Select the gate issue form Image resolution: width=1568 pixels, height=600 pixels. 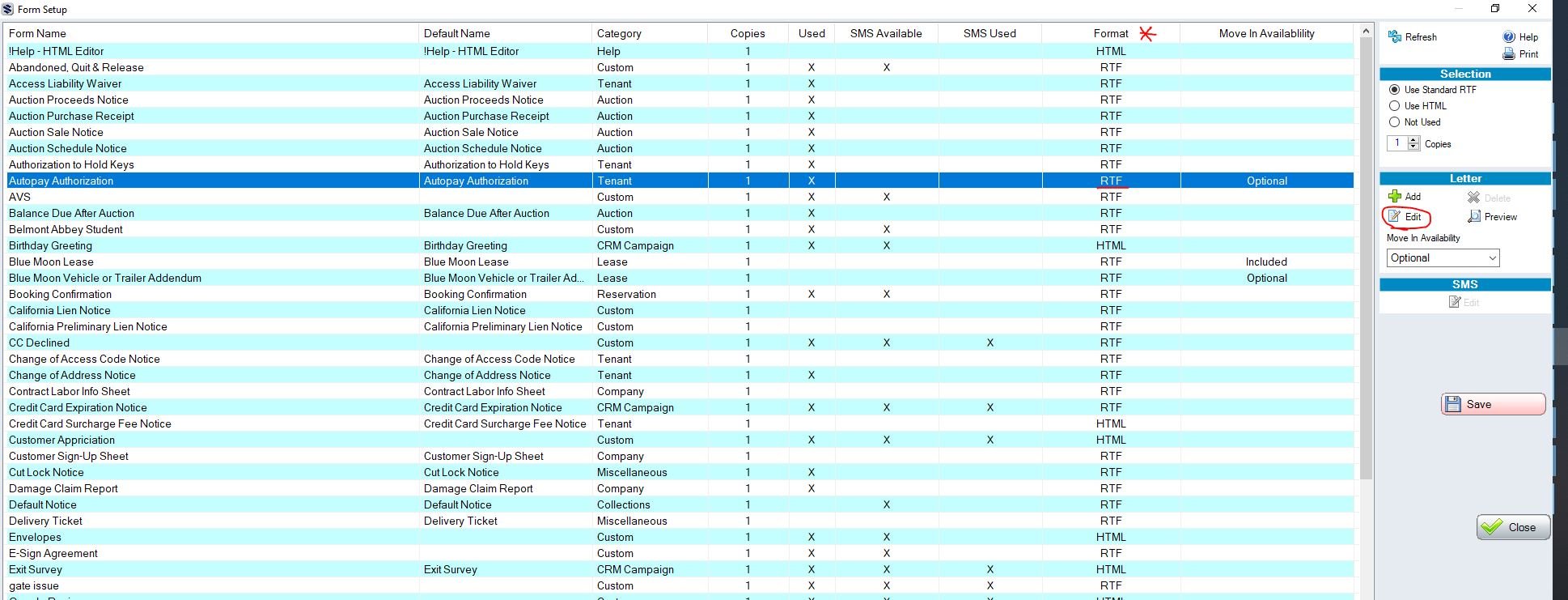[33, 585]
